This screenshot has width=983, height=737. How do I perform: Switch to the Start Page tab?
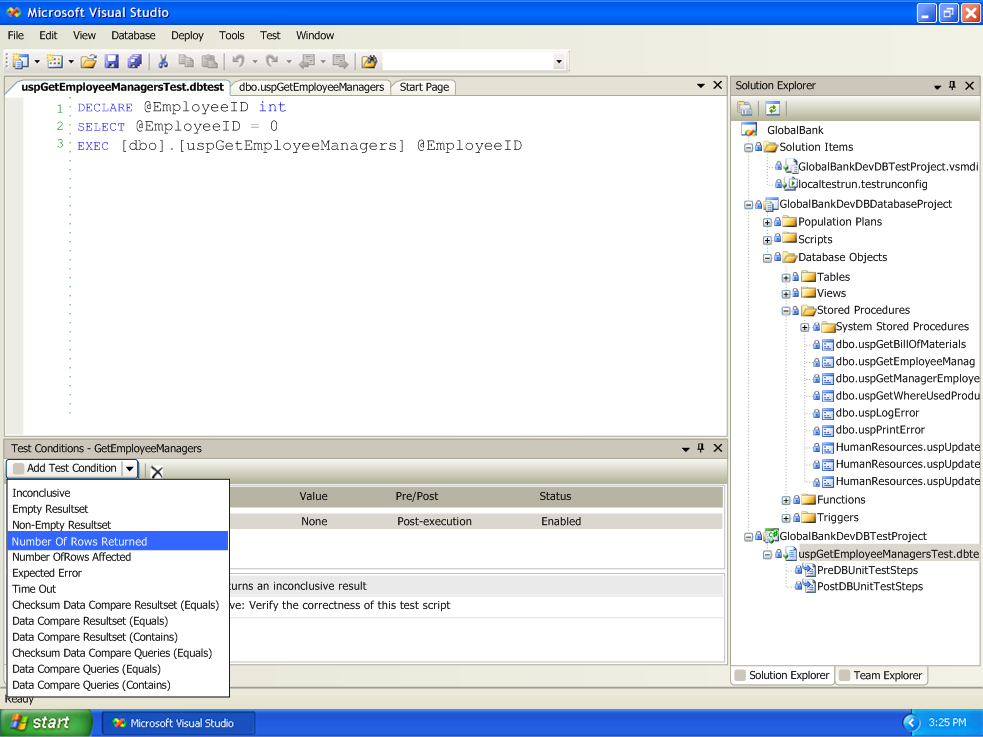pyautogui.click(x=424, y=87)
